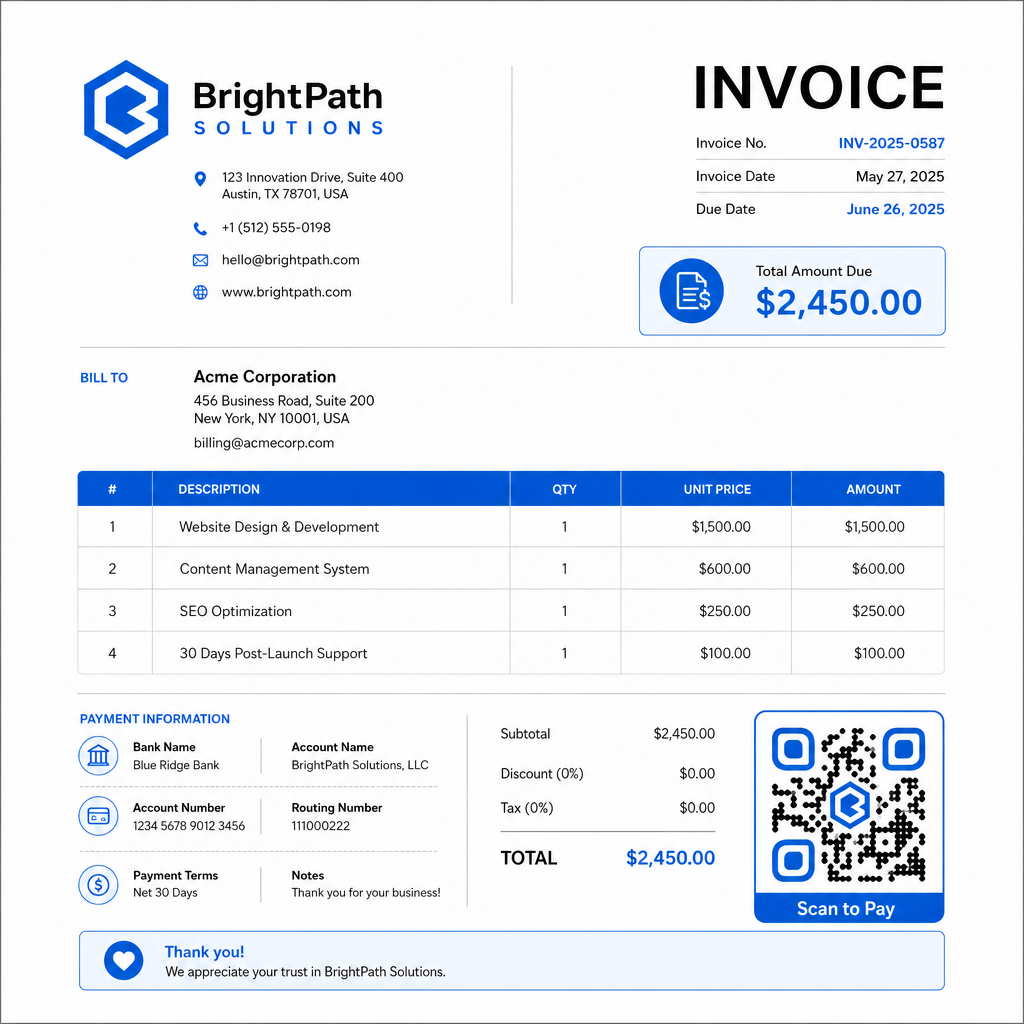The image size is (1024, 1024).
Task: Click the $100.00 amount cell
Action: [x=879, y=653]
